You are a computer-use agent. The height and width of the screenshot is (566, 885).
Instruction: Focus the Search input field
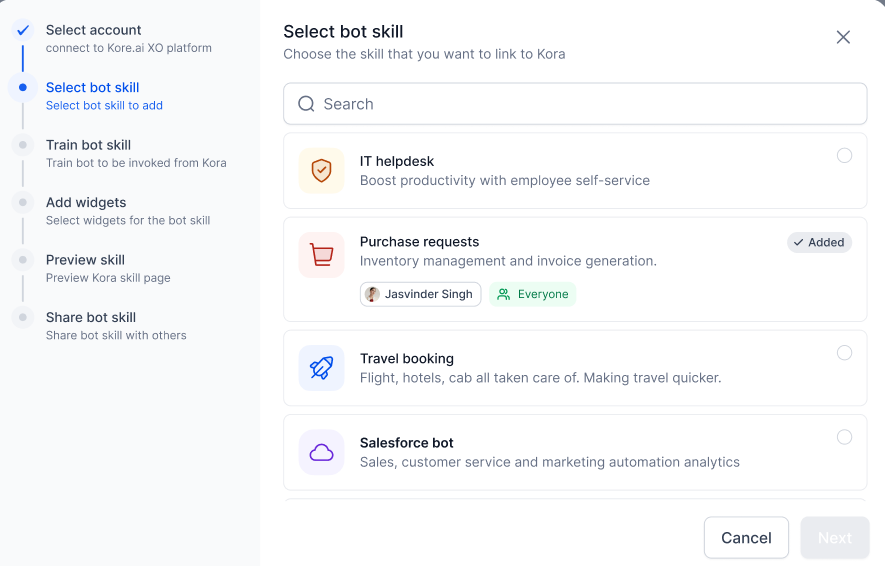pos(590,104)
